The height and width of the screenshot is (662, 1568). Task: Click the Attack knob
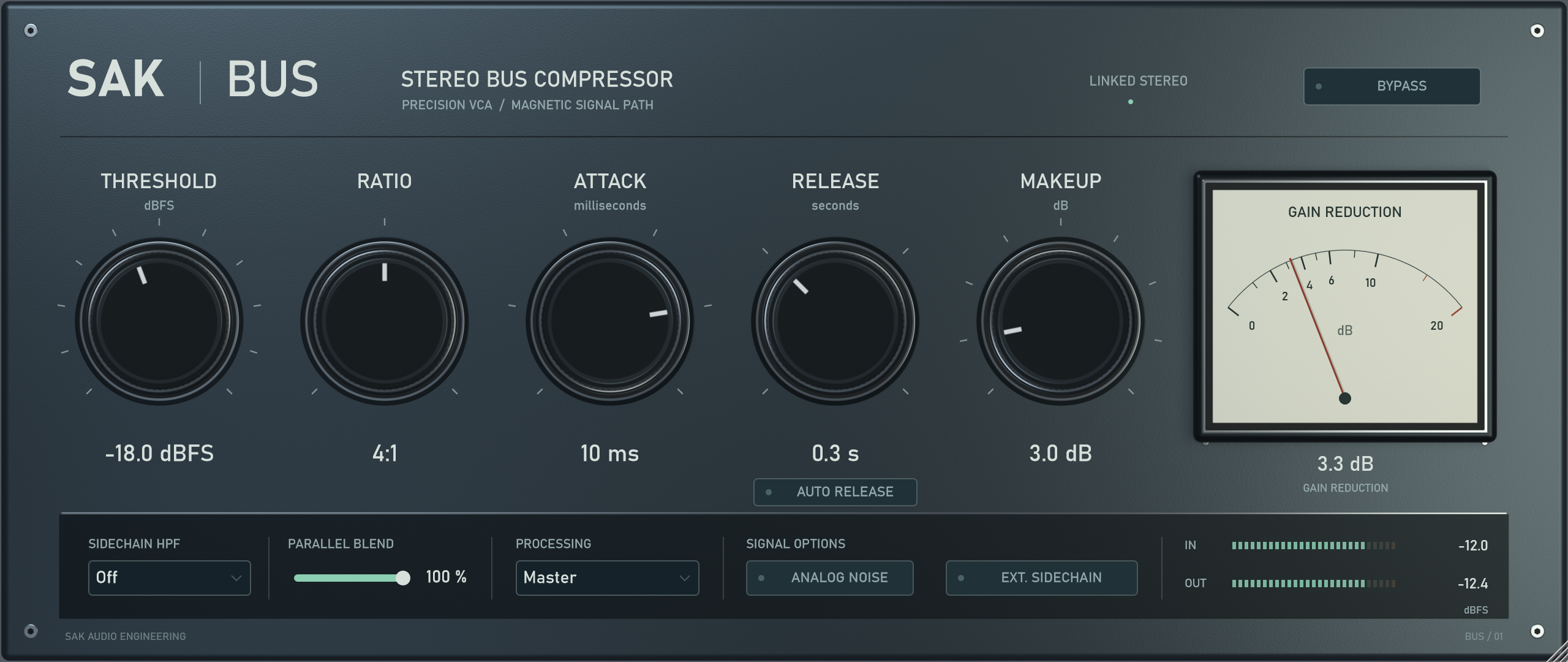point(610,321)
